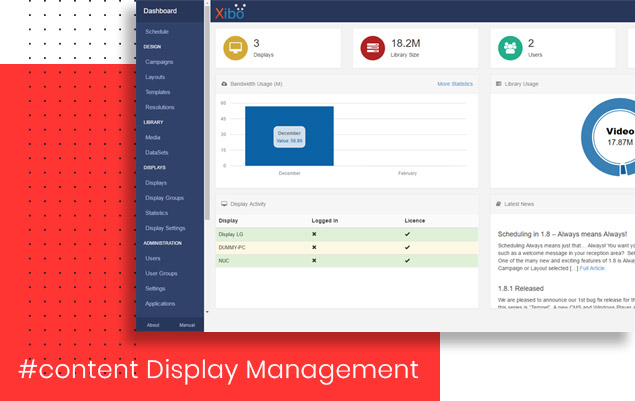Click the About link at sidebar bottom

tap(153, 325)
